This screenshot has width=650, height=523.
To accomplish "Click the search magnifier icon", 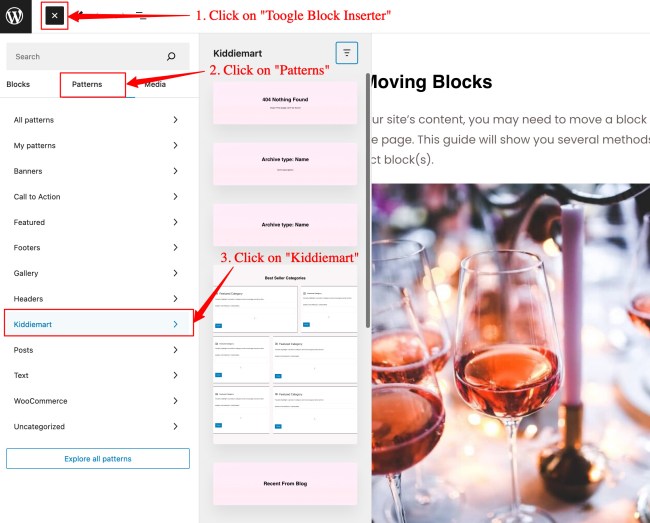I will coord(171,56).
